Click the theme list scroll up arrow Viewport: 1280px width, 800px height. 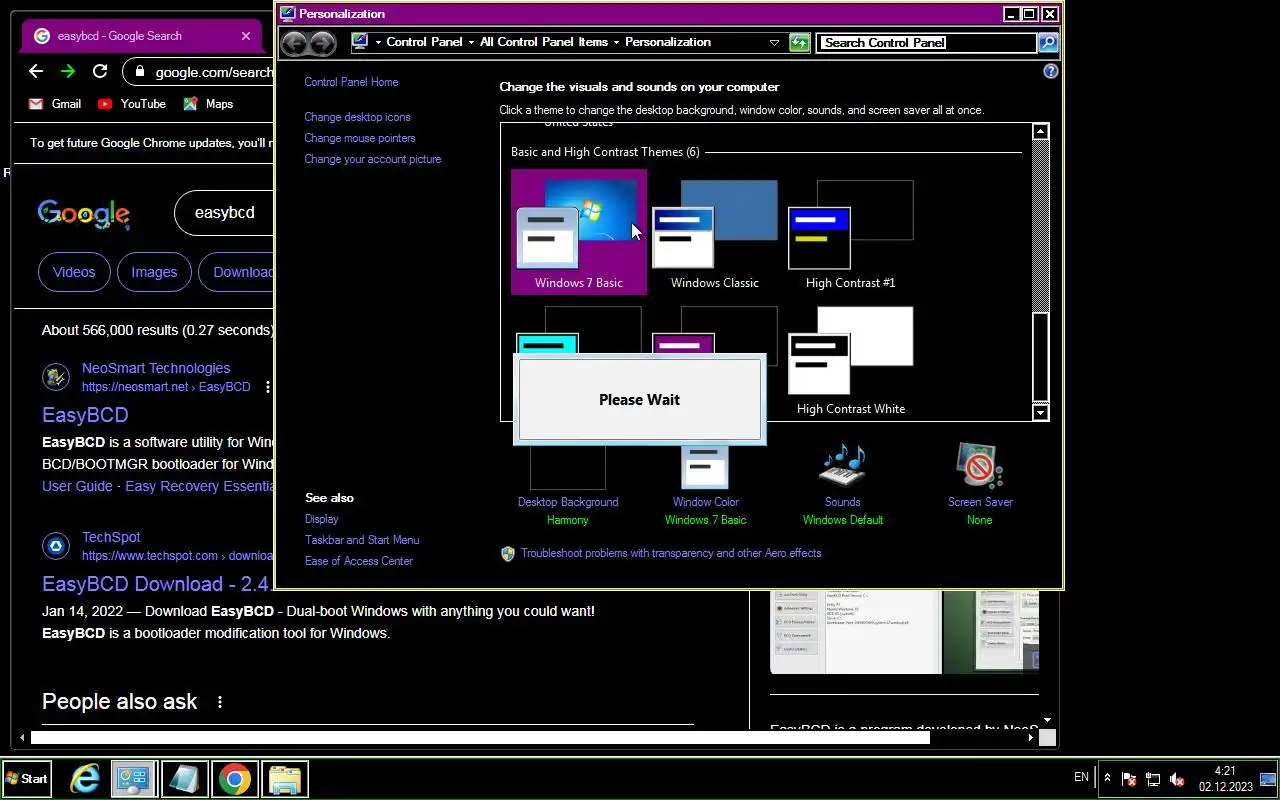[1040, 132]
